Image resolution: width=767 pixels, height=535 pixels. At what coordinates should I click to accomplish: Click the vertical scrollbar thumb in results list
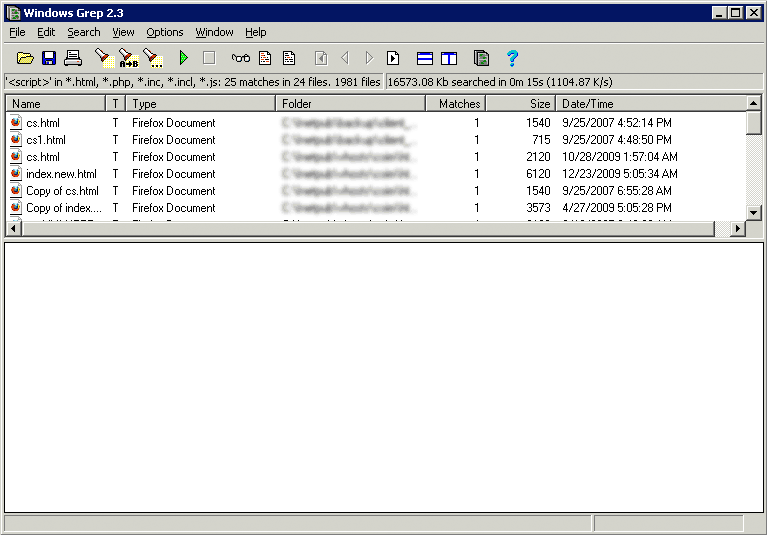click(753, 123)
